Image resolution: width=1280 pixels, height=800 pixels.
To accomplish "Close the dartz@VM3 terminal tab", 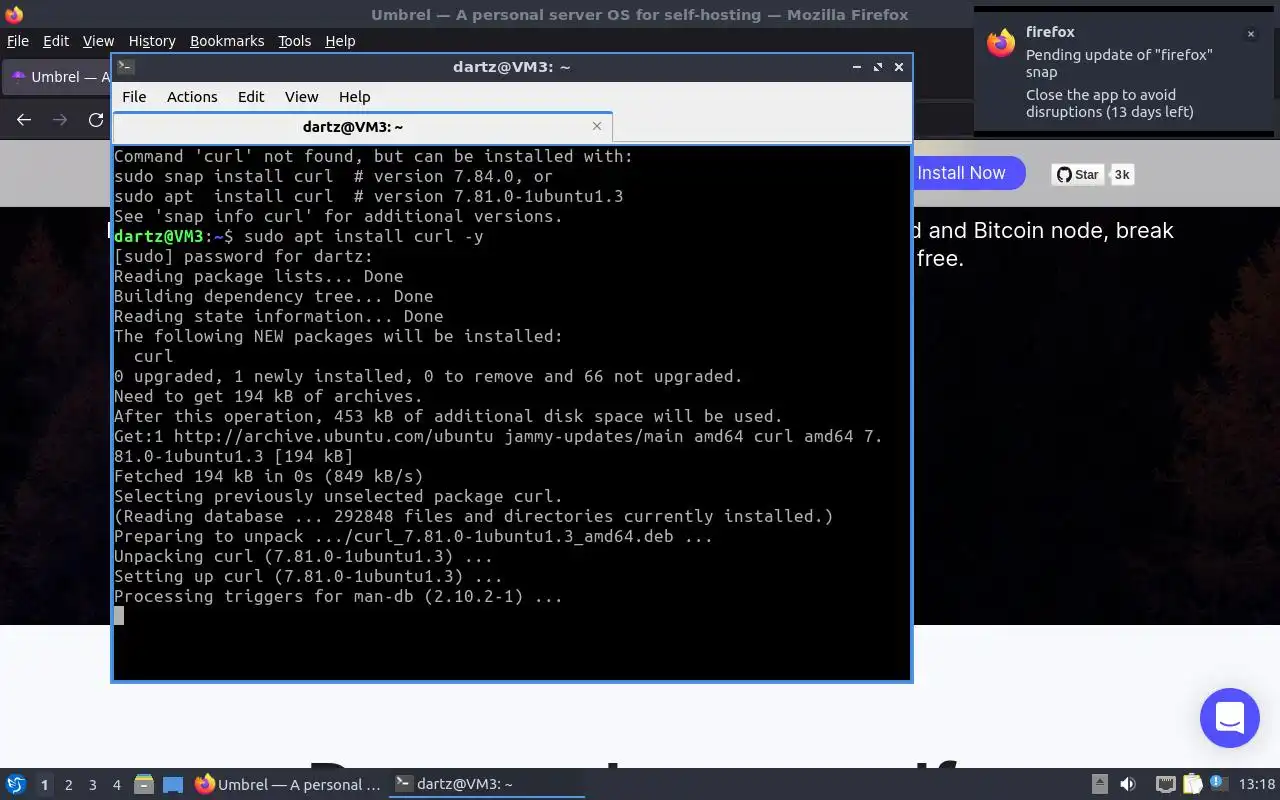I will [x=597, y=126].
